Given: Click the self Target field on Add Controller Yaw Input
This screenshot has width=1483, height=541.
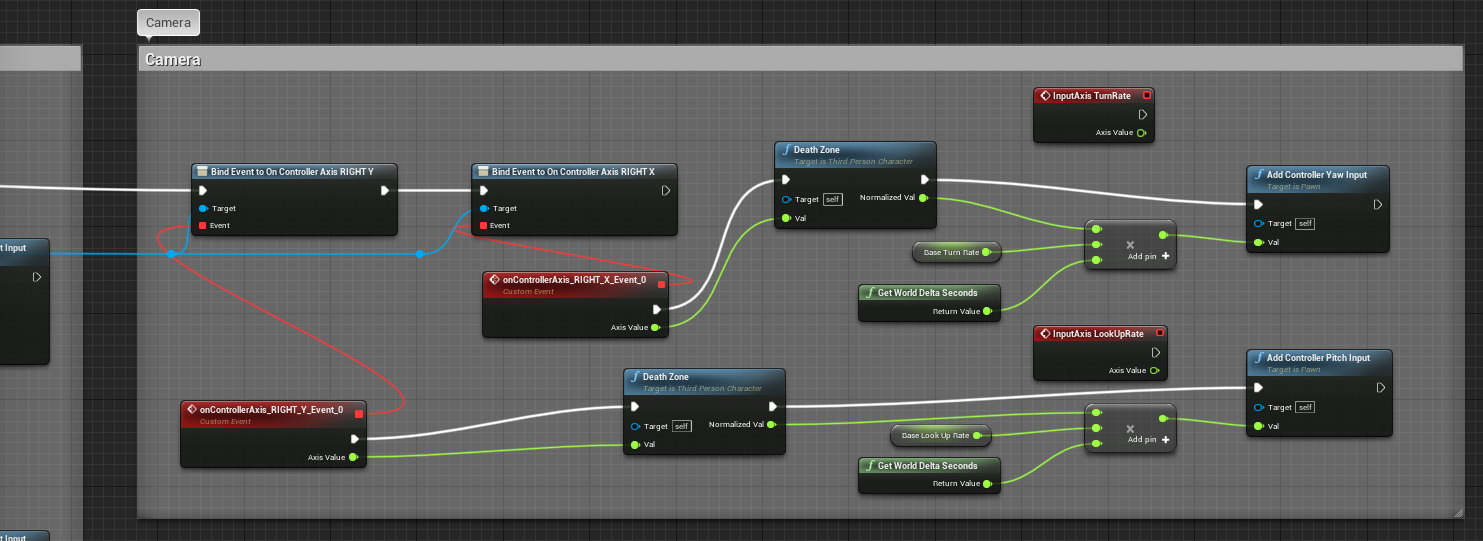Looking at the screenshot, I should tap(1307, 224).
